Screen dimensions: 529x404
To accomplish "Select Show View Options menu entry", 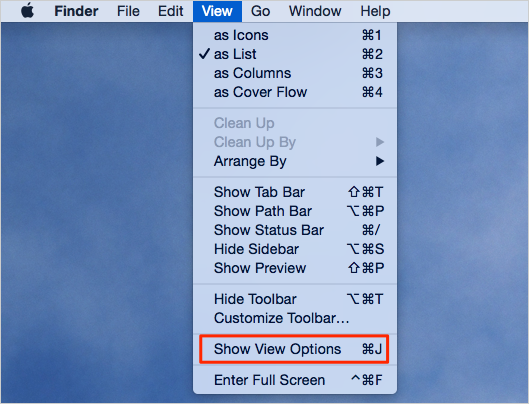I will click(x=295, y=349).
